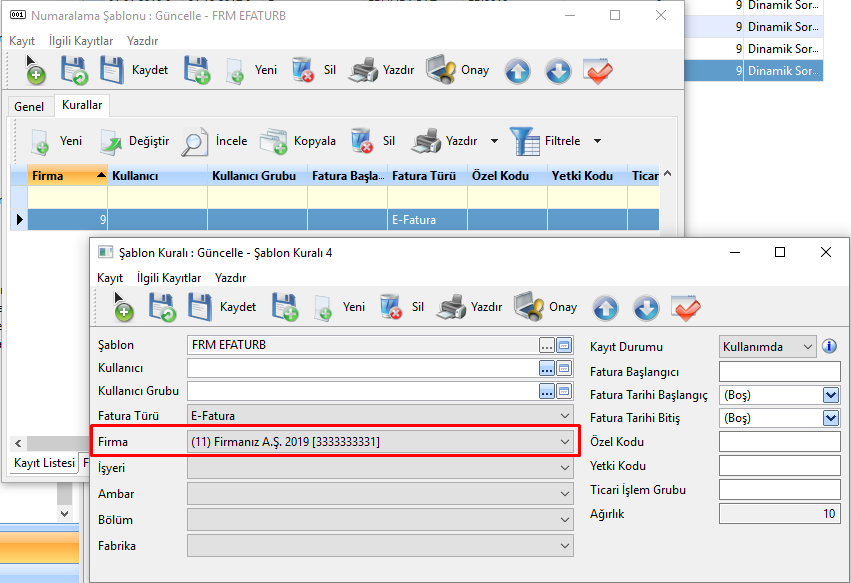Expand the Bölüm dropdown
This screenshot has width=851, height=583.
pyautogui.click(x=564, y=519)
